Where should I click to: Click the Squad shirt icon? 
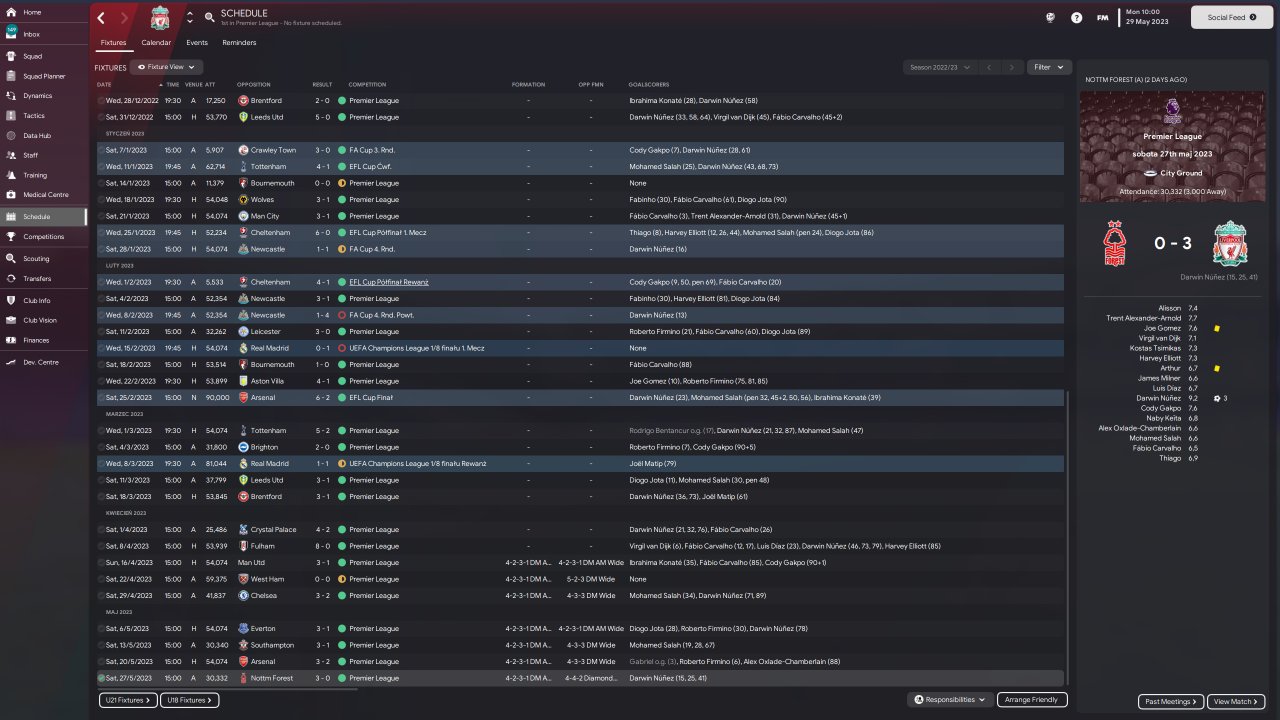[11, 56]
